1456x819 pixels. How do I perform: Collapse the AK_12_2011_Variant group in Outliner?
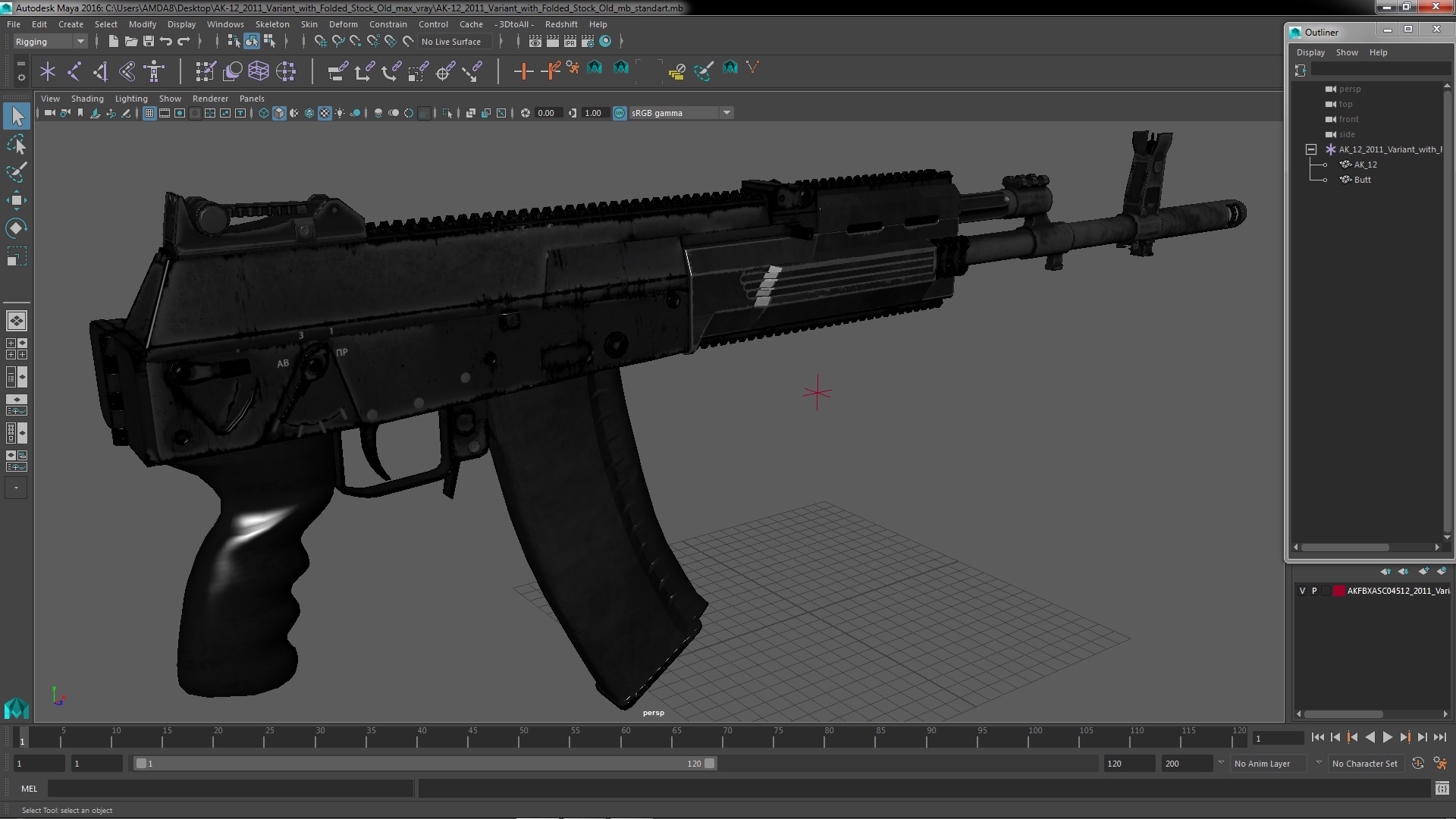coord(1310,149)
